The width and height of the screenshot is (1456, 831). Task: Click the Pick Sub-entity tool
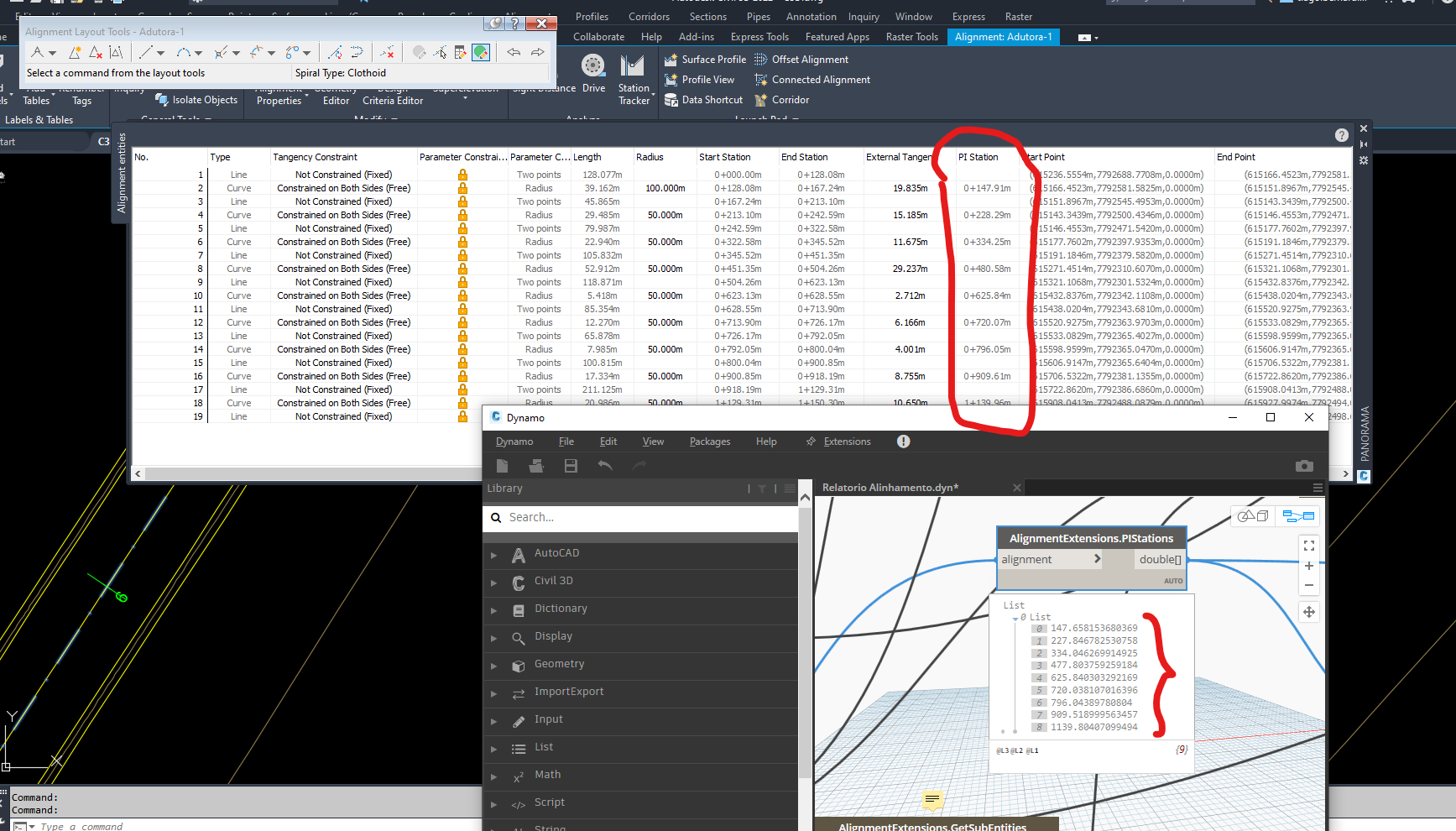tap(440, 53)
